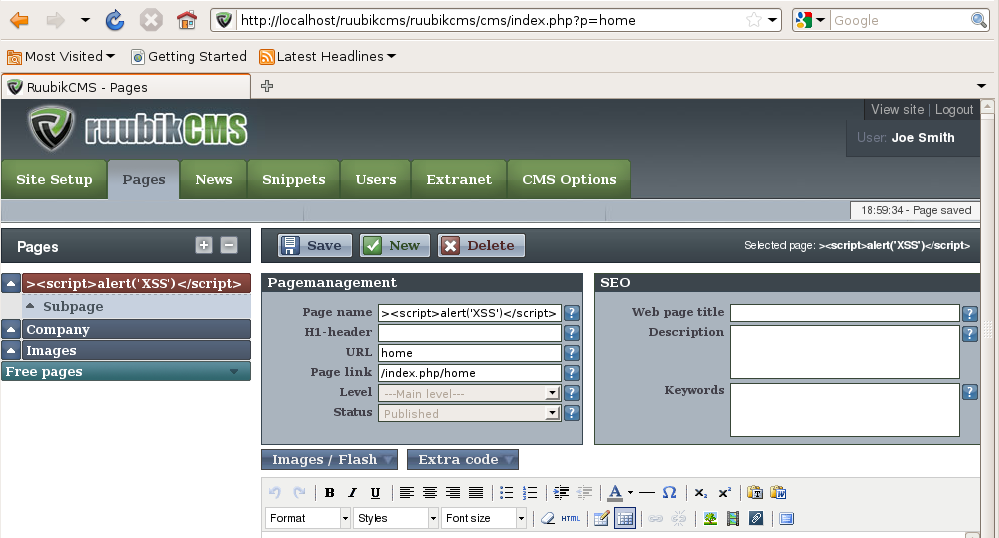This screenshot has width=999, height=538.
Task: Align text left in editor
Action: [406, 493]
